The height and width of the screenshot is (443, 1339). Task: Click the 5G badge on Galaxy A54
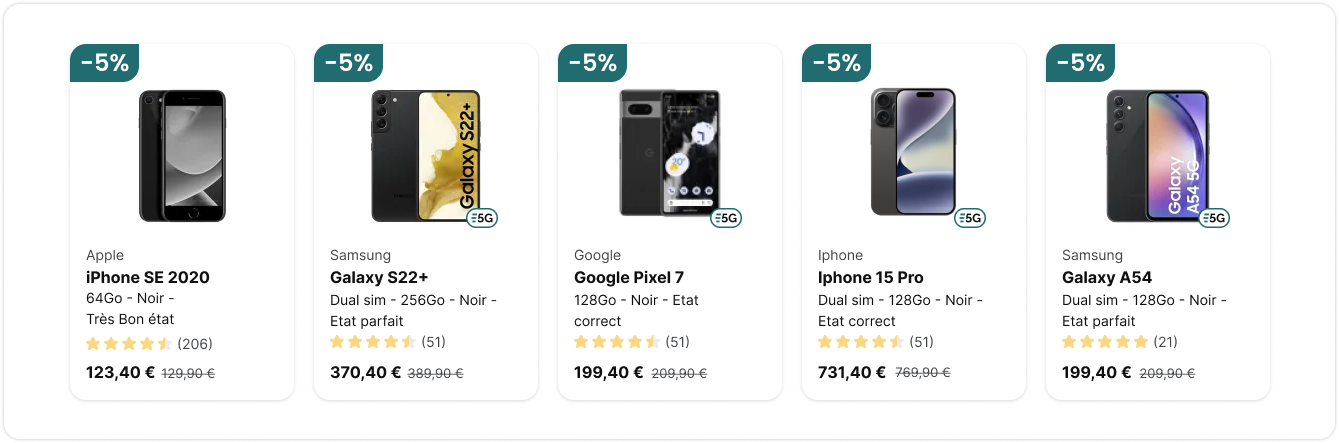click(1214, 218)
